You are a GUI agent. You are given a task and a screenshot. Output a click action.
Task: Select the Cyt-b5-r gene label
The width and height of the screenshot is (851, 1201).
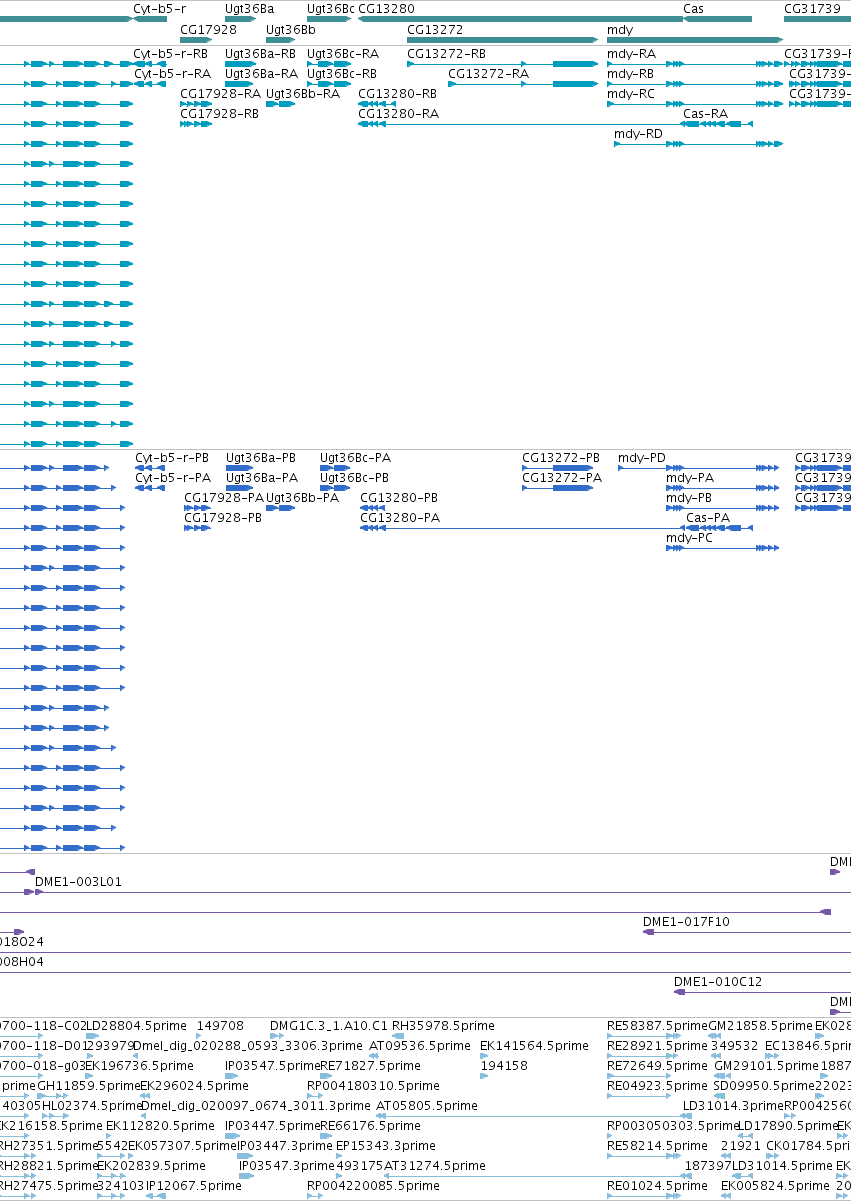160,8
